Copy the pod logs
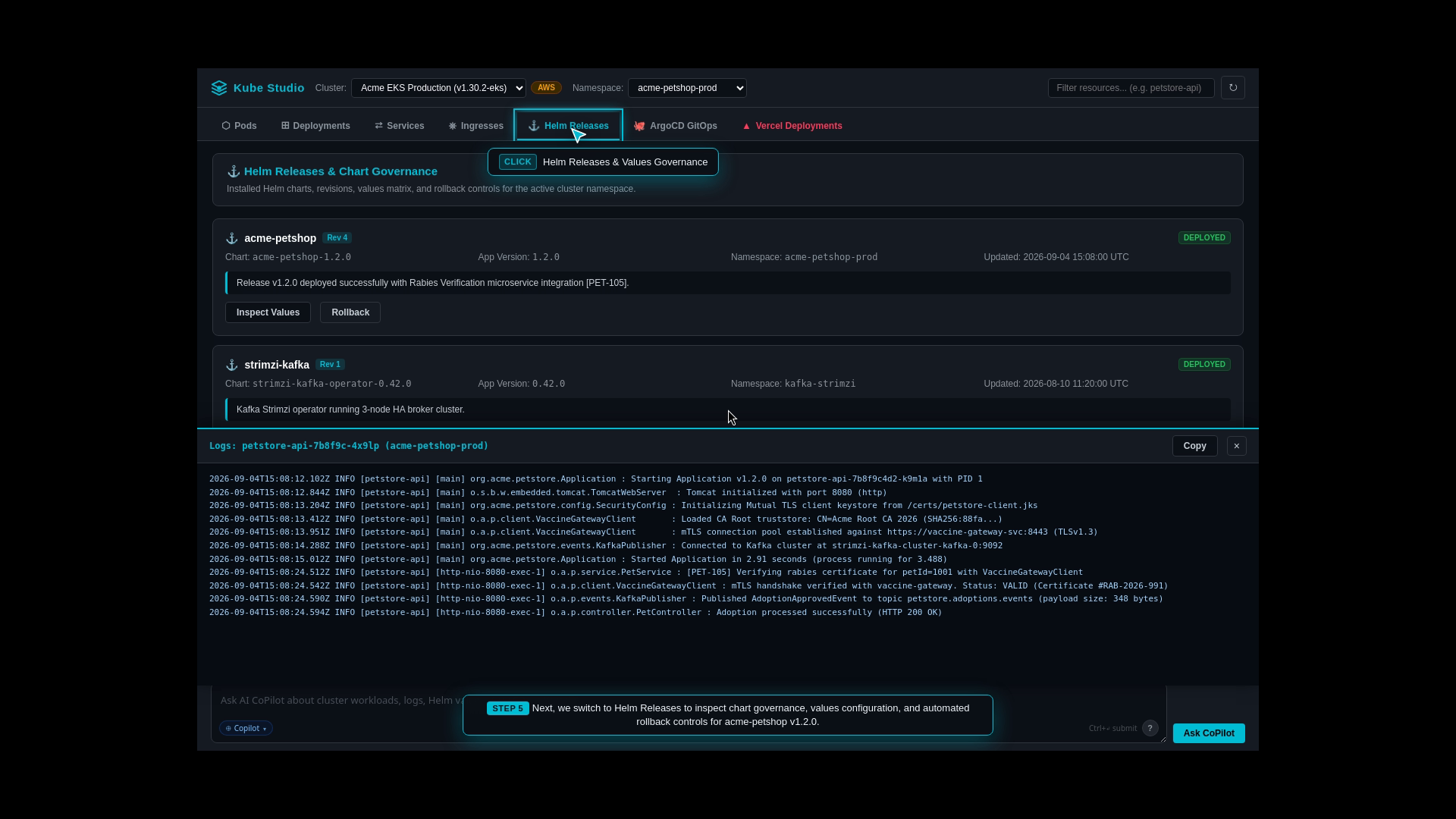 click(1195, 446)
